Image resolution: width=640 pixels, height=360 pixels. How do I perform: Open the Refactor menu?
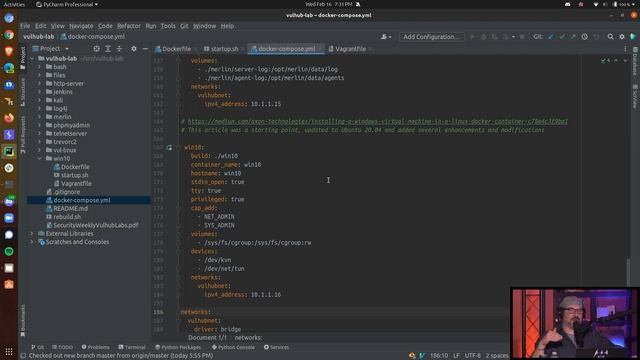click(129, 26)
